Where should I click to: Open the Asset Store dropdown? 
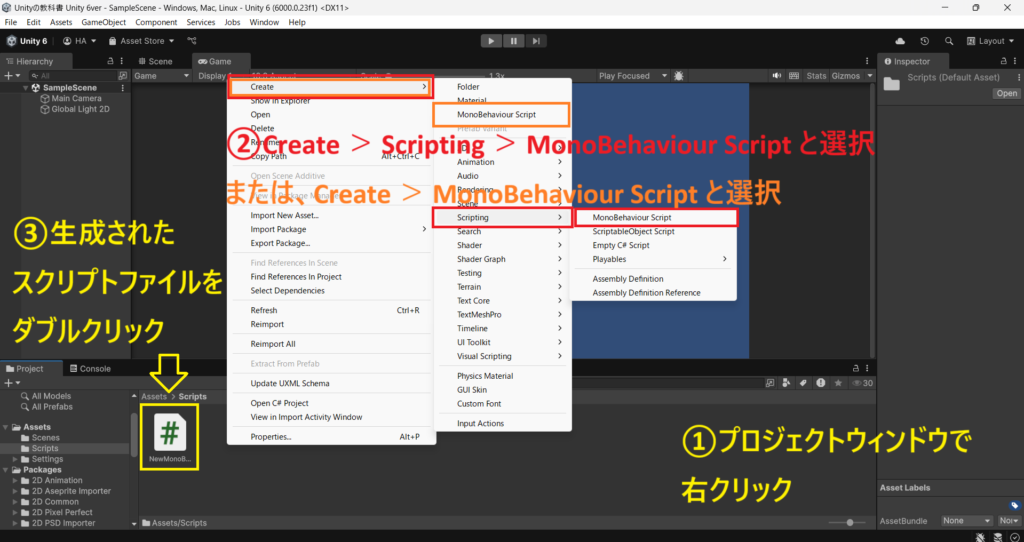coord(142,40)
